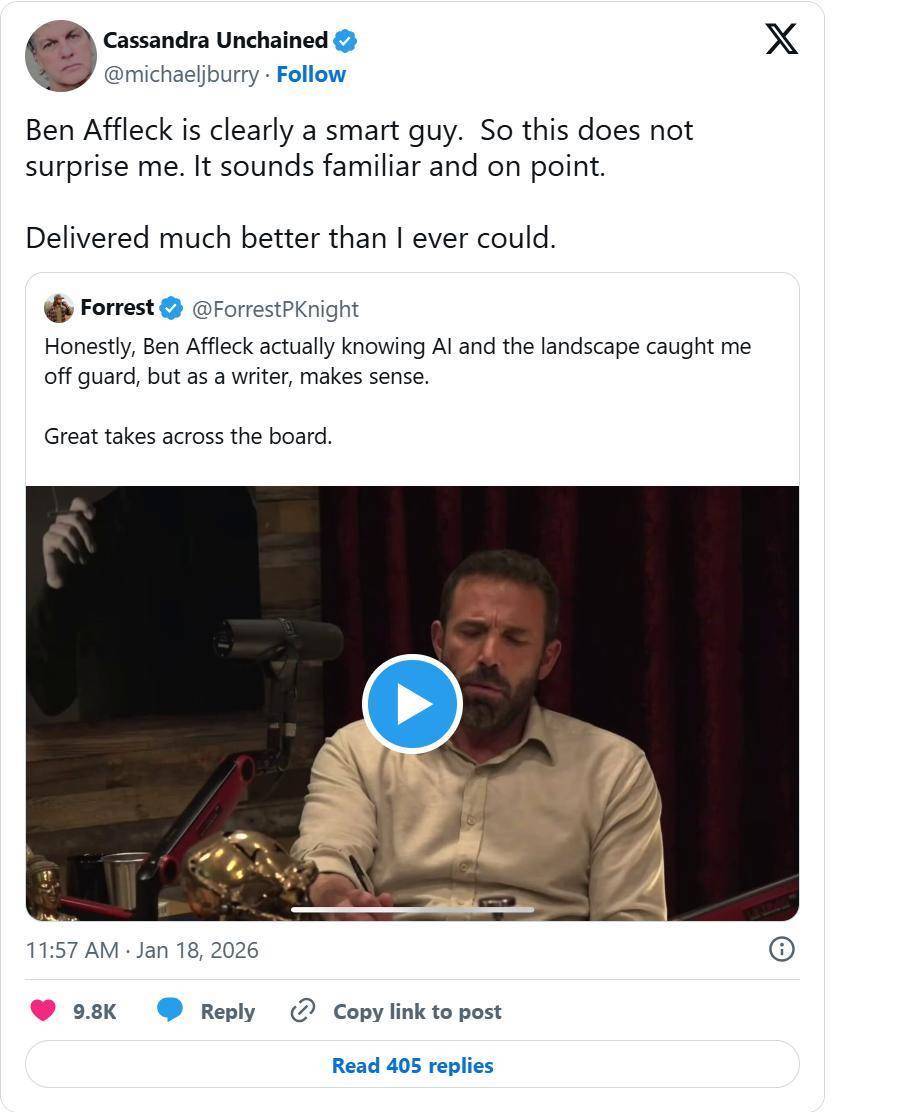The height and width of the screenshot is (1113, 922).
Task: Click the copy link chain icon
Action: (x=302, y=1011)
